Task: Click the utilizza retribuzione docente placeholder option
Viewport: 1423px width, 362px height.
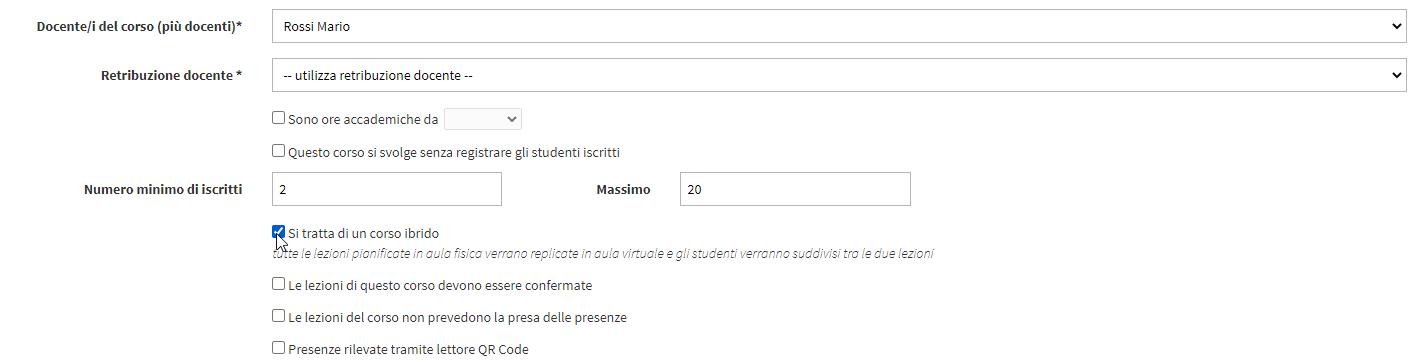Action: 378,75
